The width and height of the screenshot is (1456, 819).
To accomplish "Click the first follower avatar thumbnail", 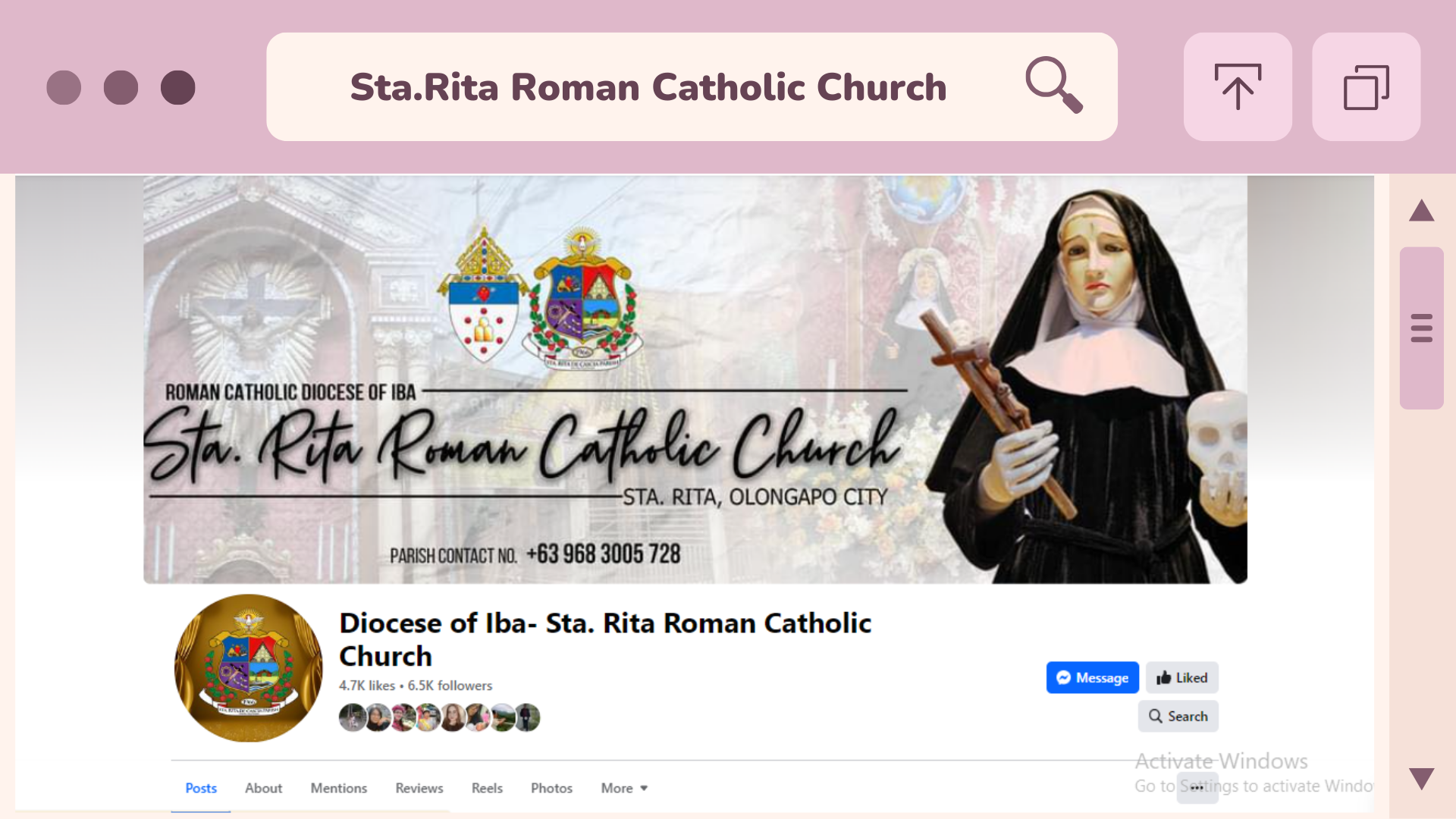I will click(x=352, y=717).
